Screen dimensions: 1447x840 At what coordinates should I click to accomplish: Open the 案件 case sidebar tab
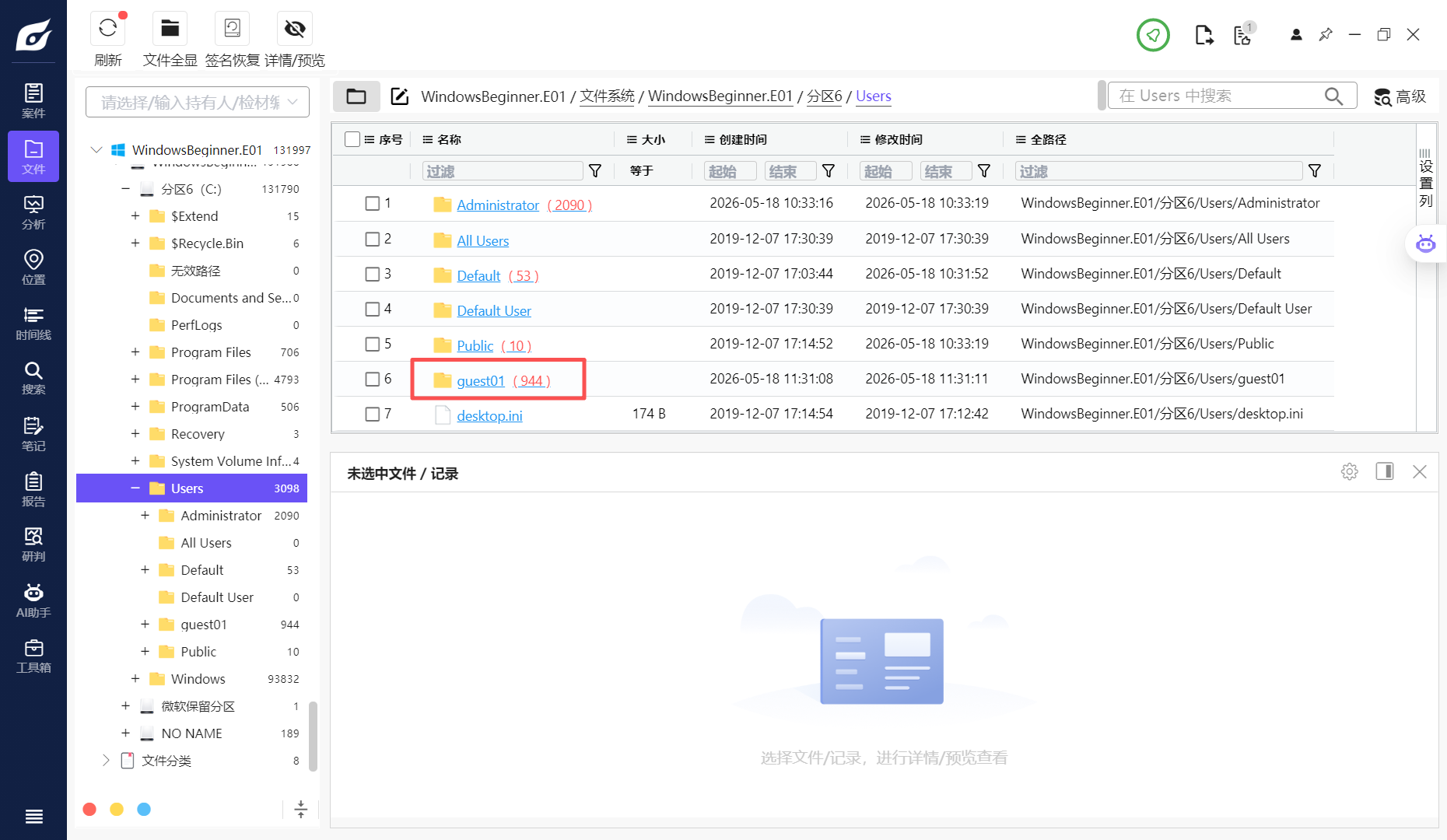point(33,100)
